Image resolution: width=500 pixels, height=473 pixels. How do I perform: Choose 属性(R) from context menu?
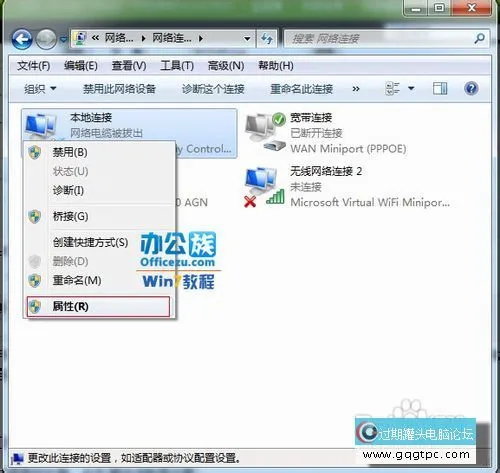click(98, 307)
